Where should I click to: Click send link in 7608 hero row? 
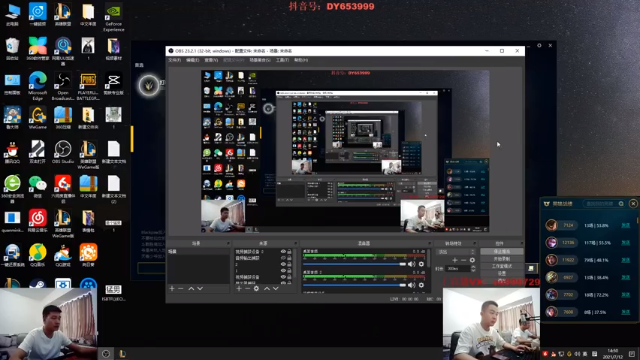pyautogui.click(x=625, y=312)
